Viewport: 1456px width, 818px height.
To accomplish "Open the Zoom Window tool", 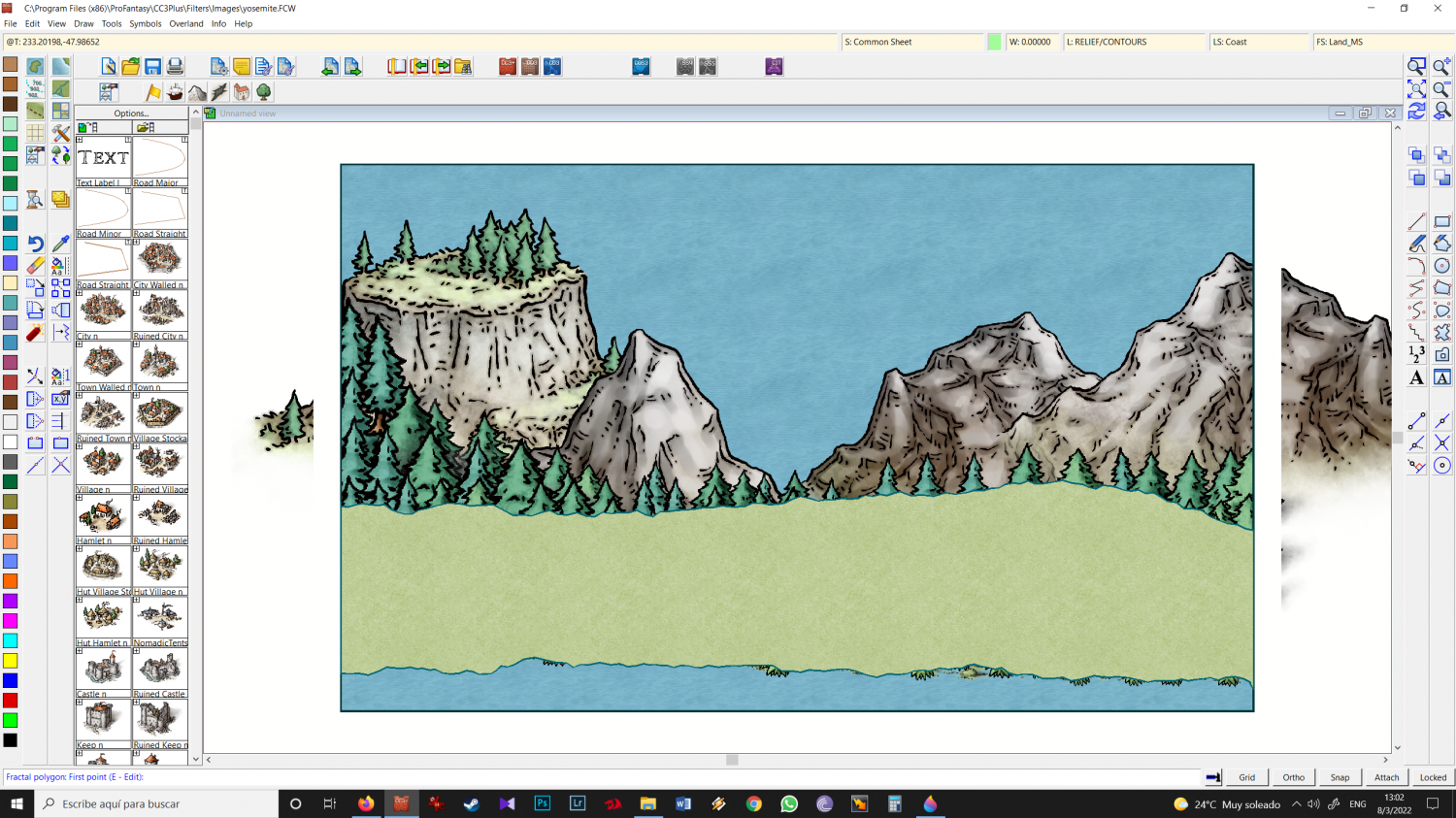I will point(1417,66).
